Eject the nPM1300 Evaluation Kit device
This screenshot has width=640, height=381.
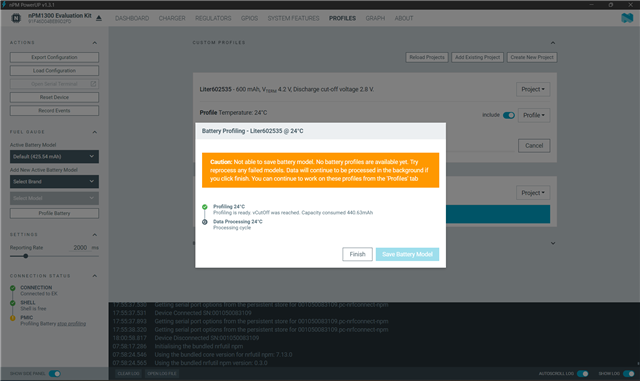[x=99, y=18]
